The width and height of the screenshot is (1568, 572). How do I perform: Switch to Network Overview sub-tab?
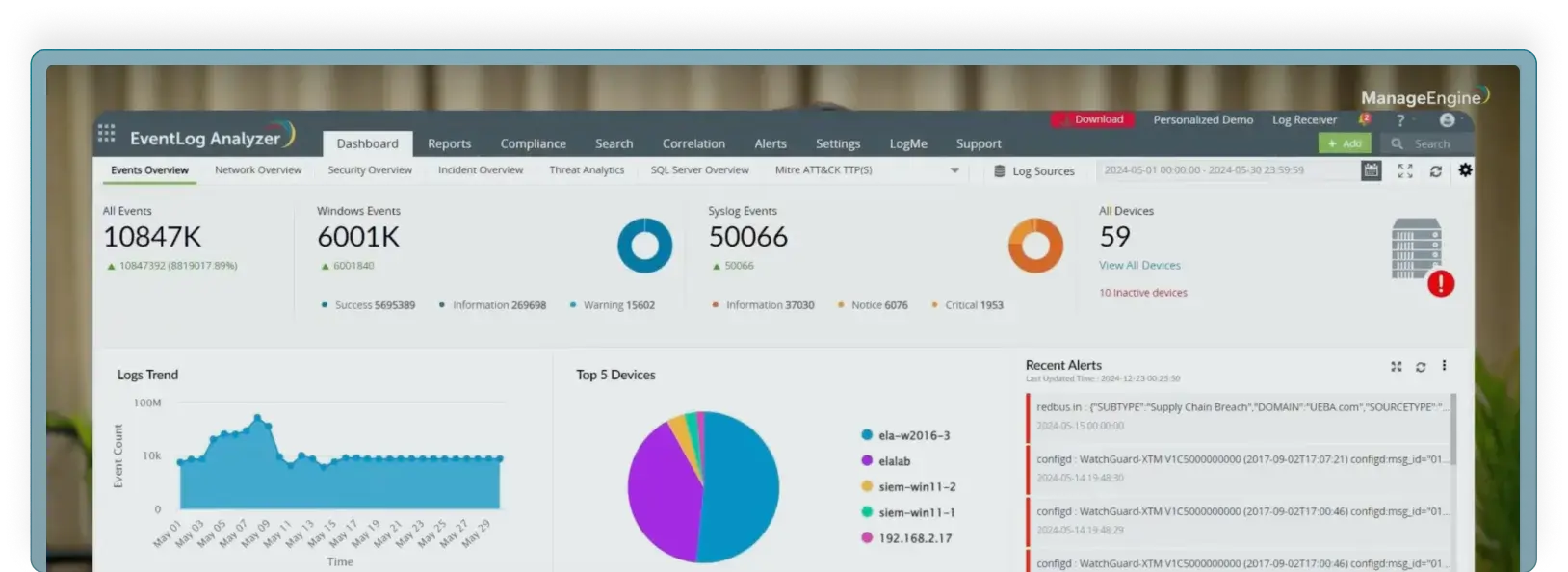[258, 170]
